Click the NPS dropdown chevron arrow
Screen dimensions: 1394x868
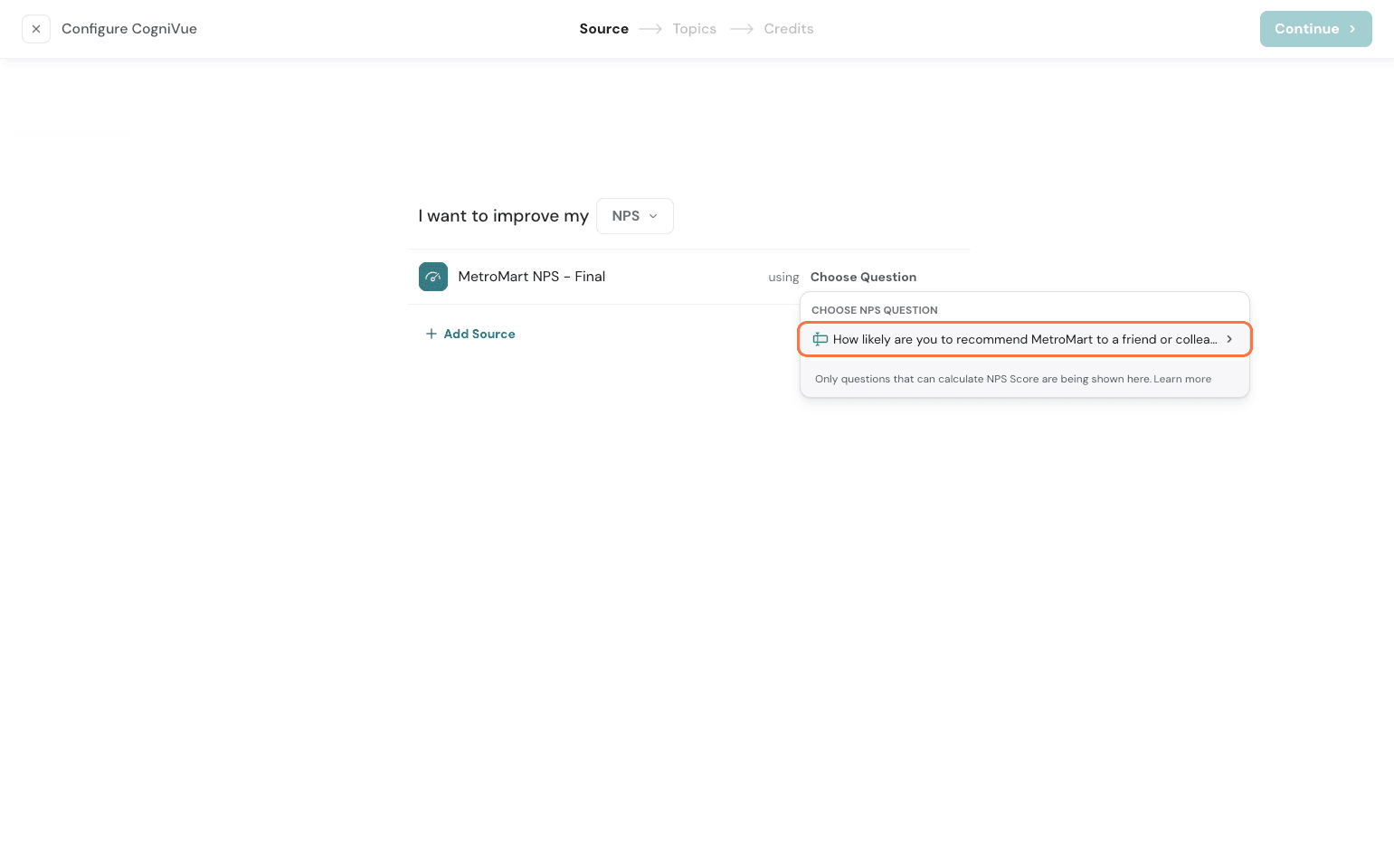pos(653,216)
